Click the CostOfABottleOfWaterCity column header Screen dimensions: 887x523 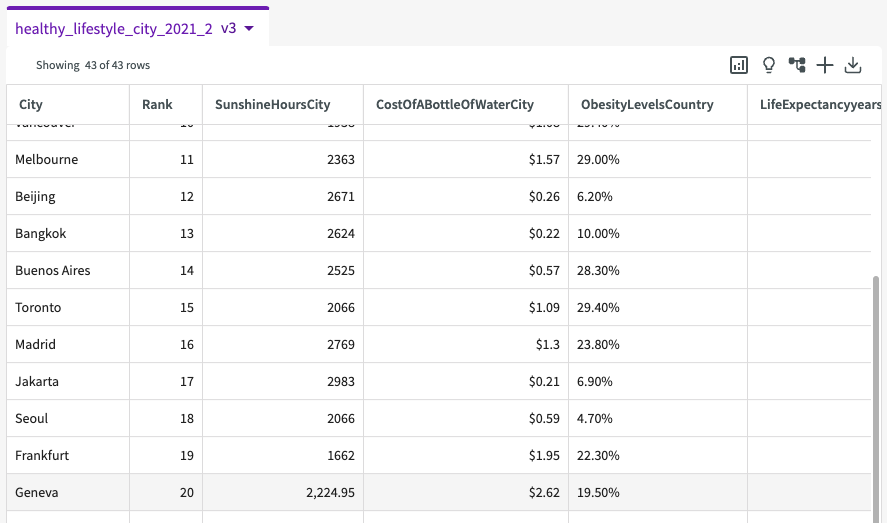pyautogui.click(x=466, y=105)
